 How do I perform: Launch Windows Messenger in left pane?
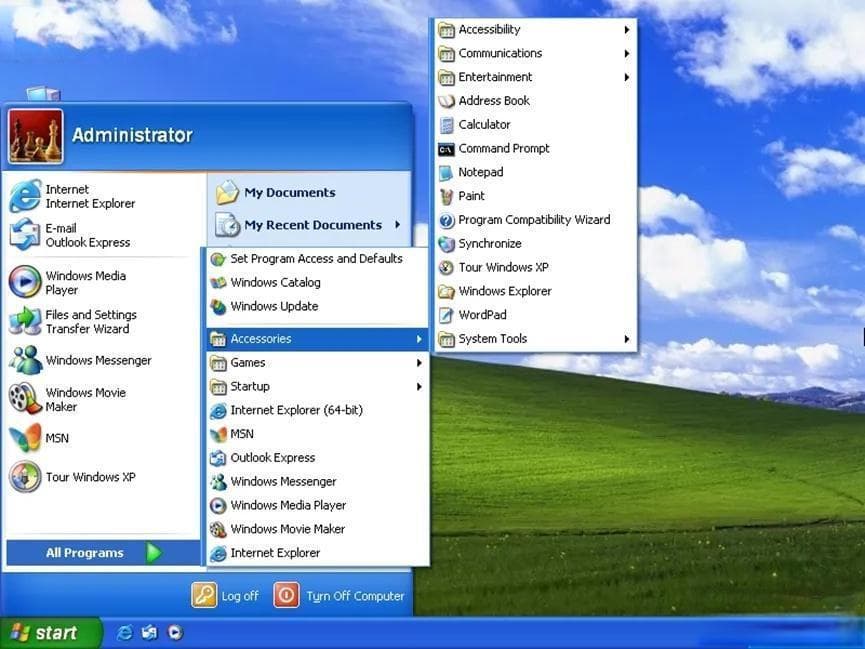pos(103,360)
